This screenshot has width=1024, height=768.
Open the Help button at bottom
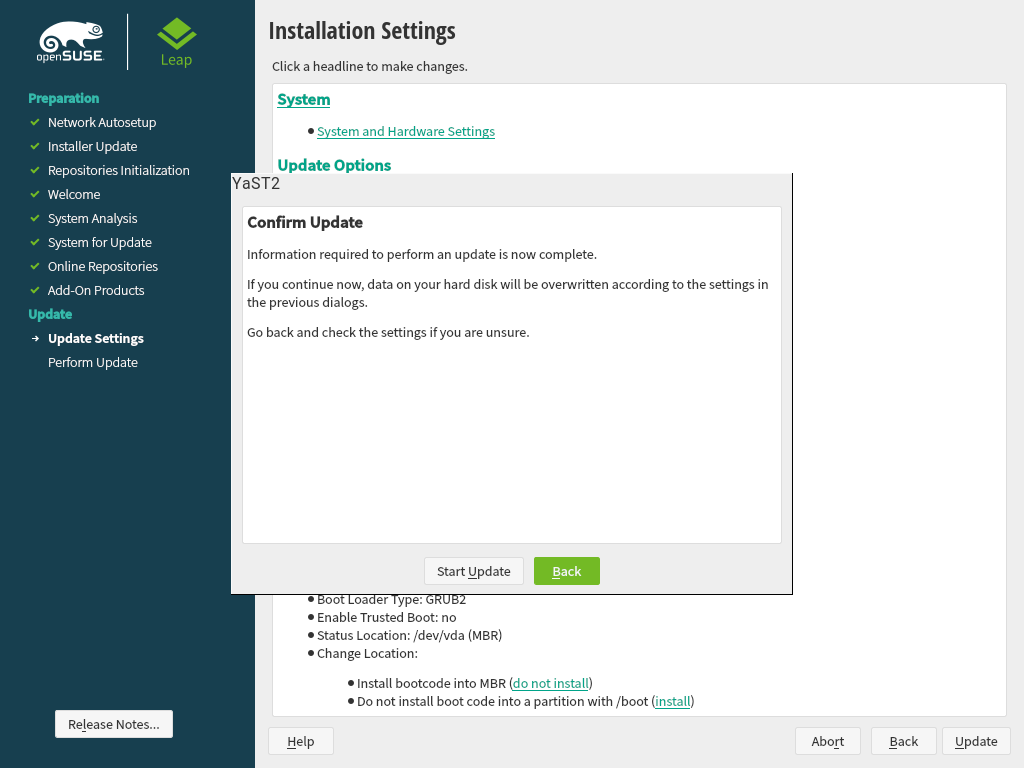(x=300, y=741)
